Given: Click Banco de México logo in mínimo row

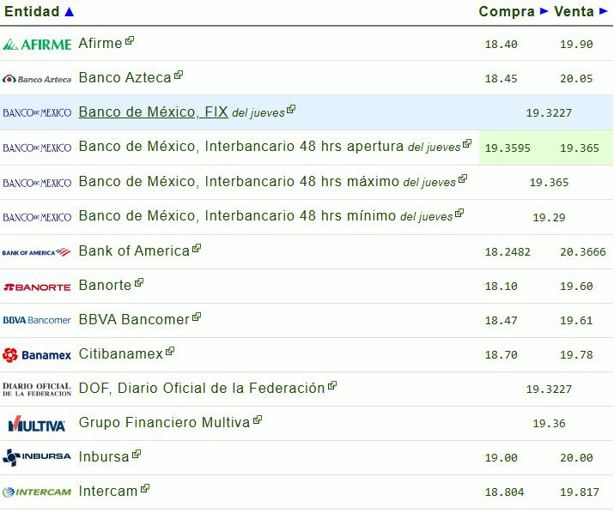Looking at the screenshot, I should click(37, 217).
